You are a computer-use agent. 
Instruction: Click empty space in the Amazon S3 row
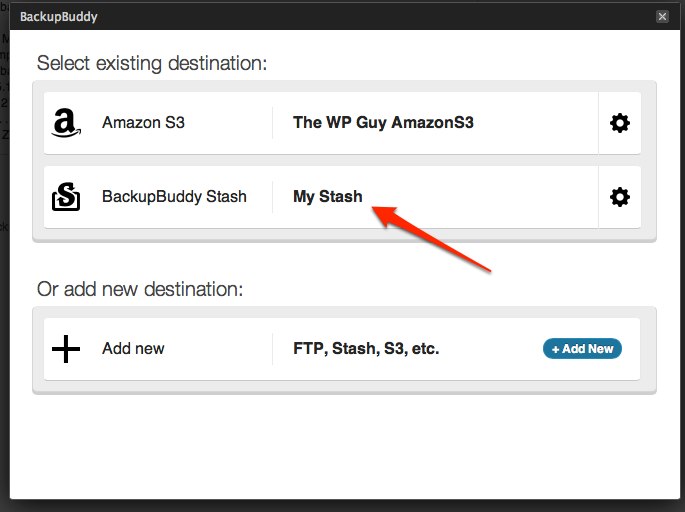coord(533,123)
